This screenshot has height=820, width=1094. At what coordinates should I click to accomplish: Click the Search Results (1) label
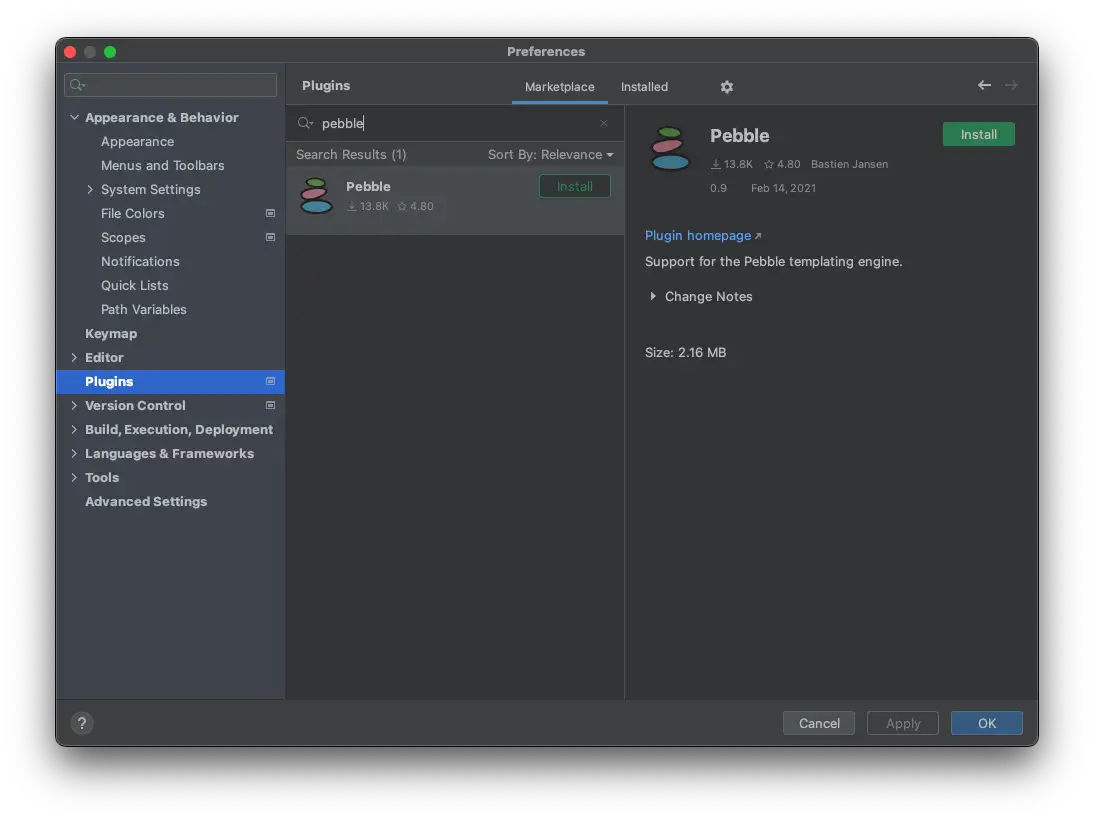(x=351, y=155)
